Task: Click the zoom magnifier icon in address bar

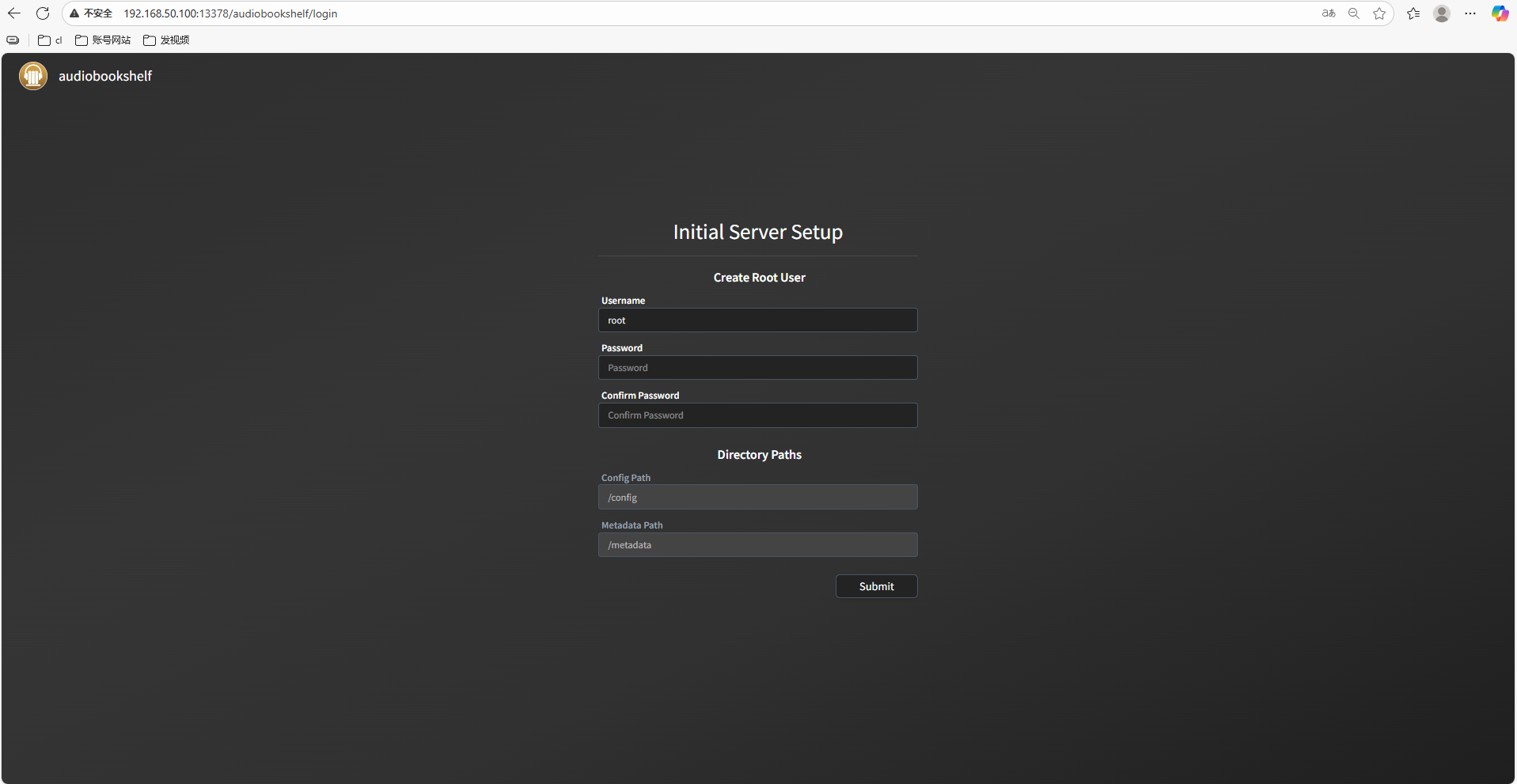Action: (1354, 13)
